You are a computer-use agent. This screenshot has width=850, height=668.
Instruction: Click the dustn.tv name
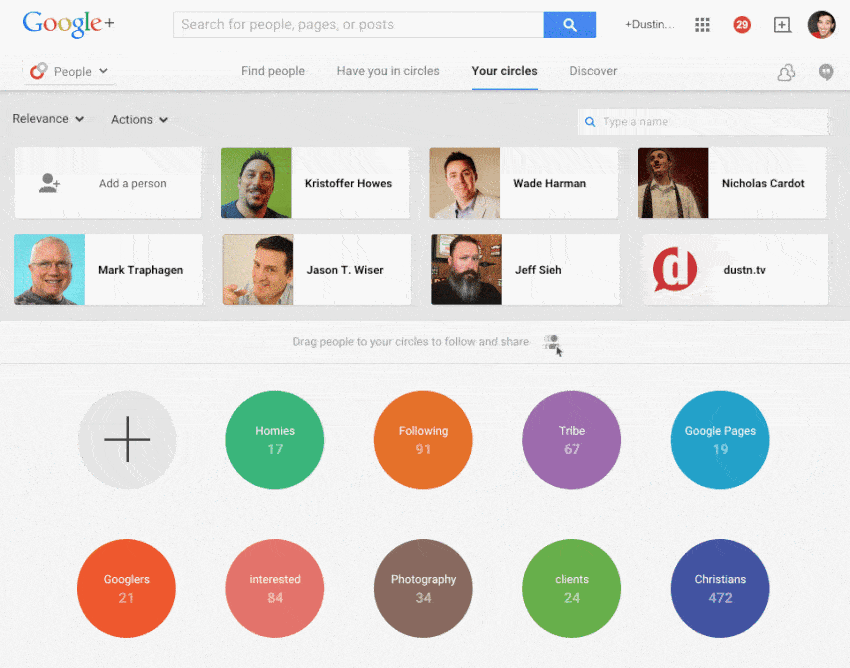[744, 269]
